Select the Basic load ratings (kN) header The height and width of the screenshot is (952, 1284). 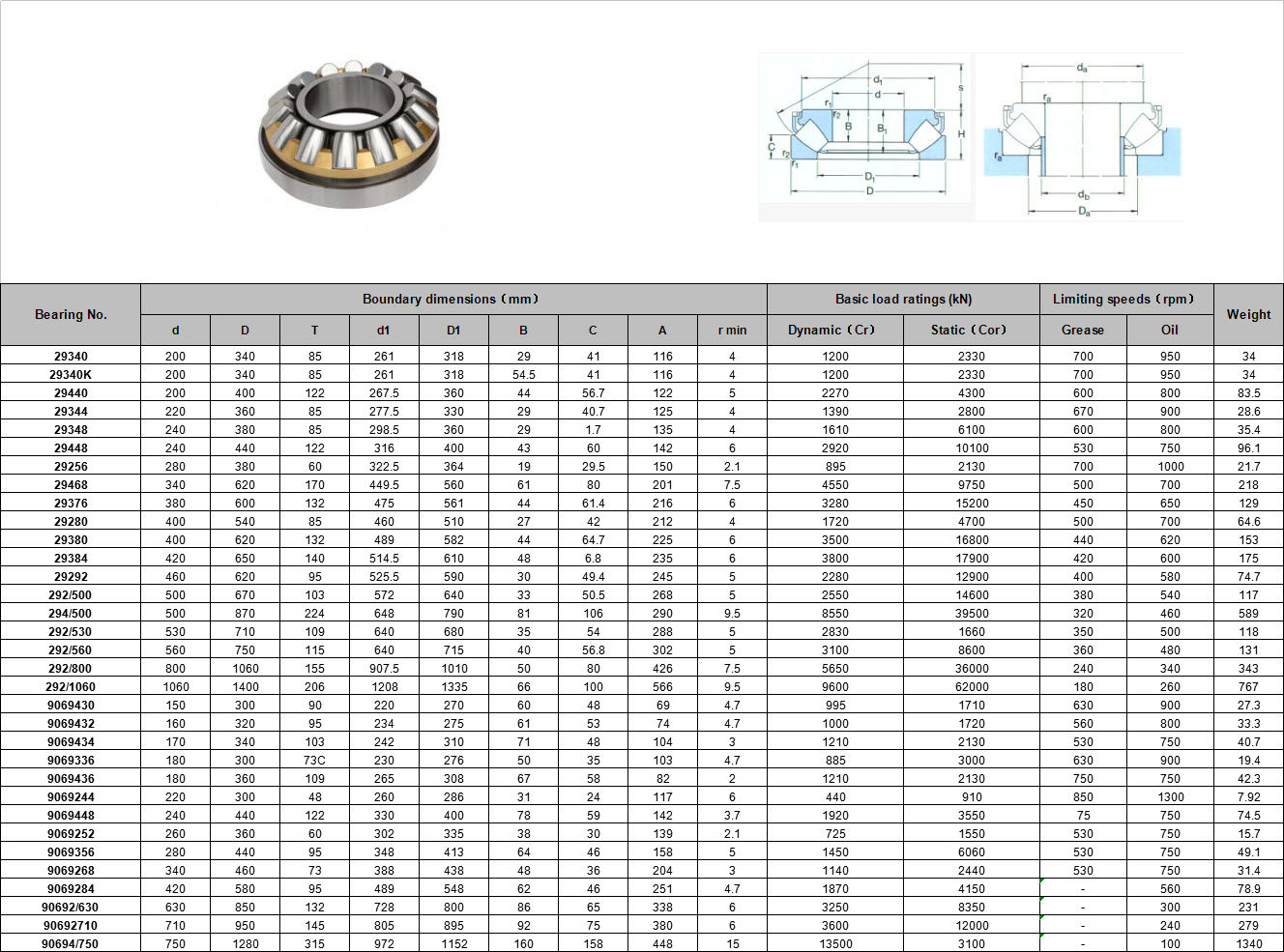pos(903,299)
